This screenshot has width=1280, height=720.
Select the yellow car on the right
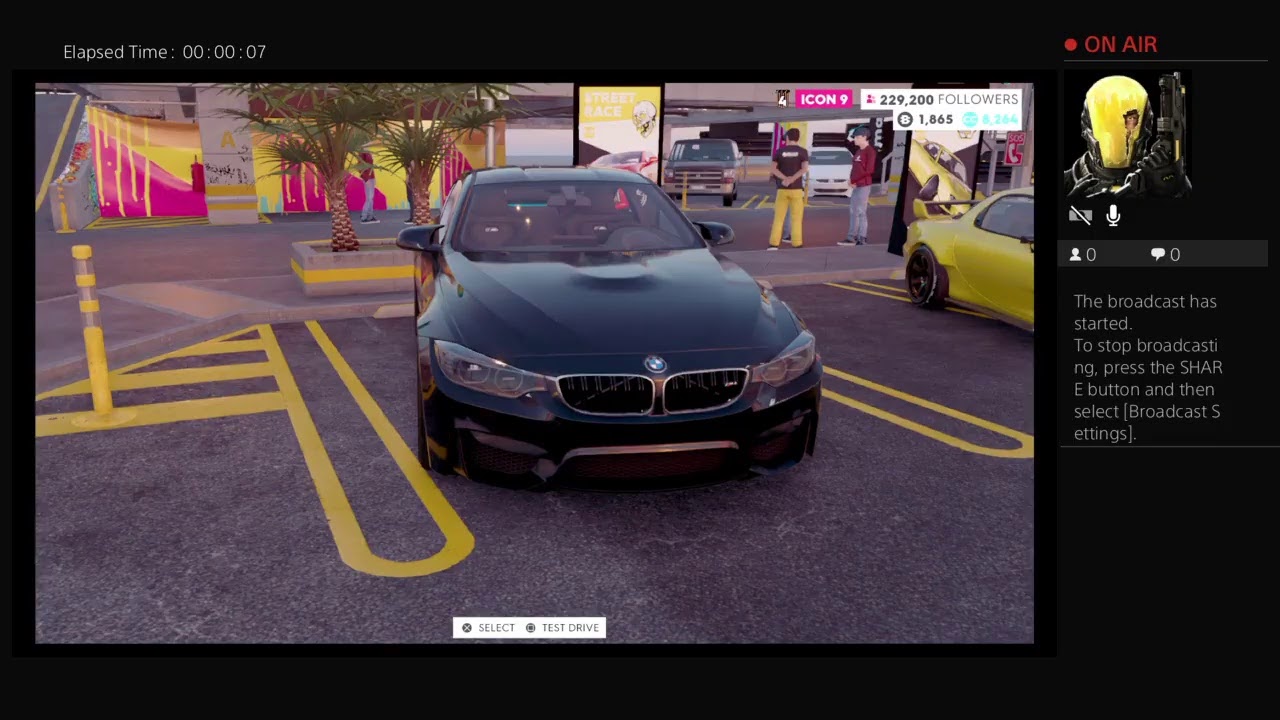coord(970,255)
